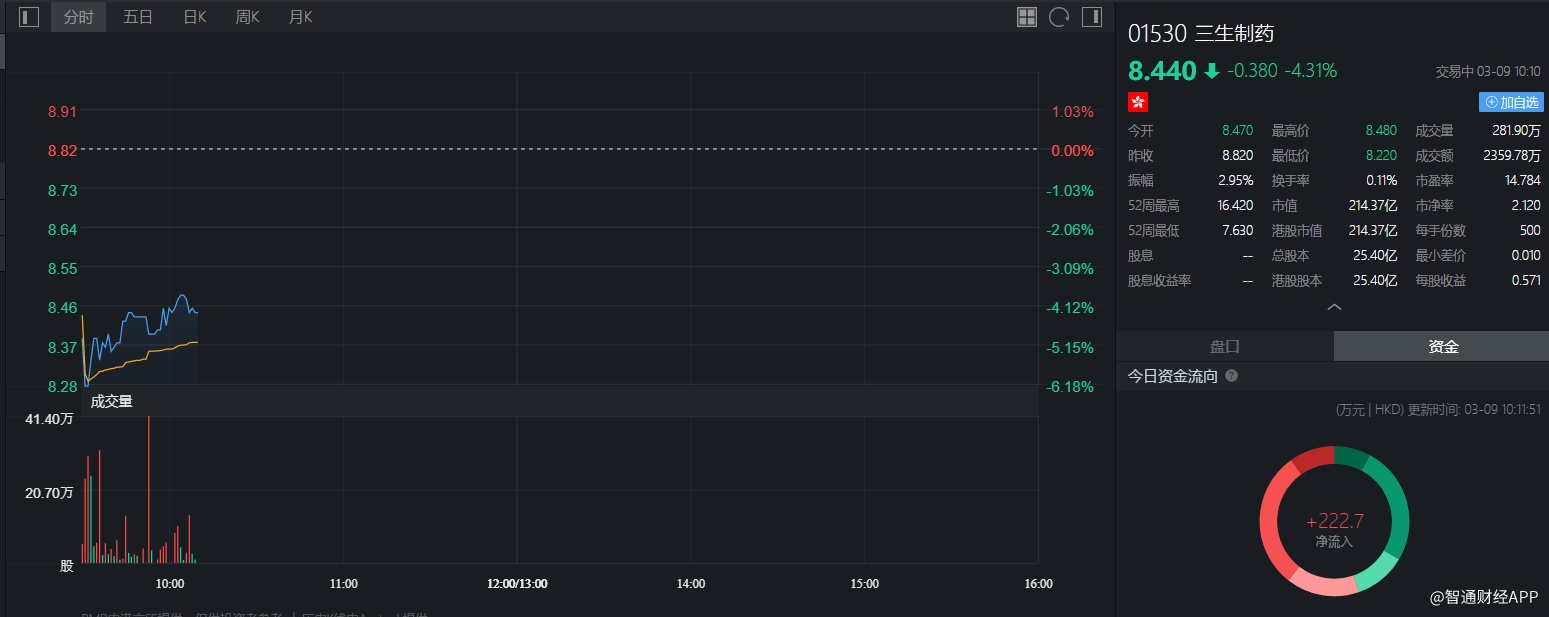The width and height of the screenshot is (1549, 617).
Task: Click the green down arrow next to 8.440
Action: point(1212,71)
